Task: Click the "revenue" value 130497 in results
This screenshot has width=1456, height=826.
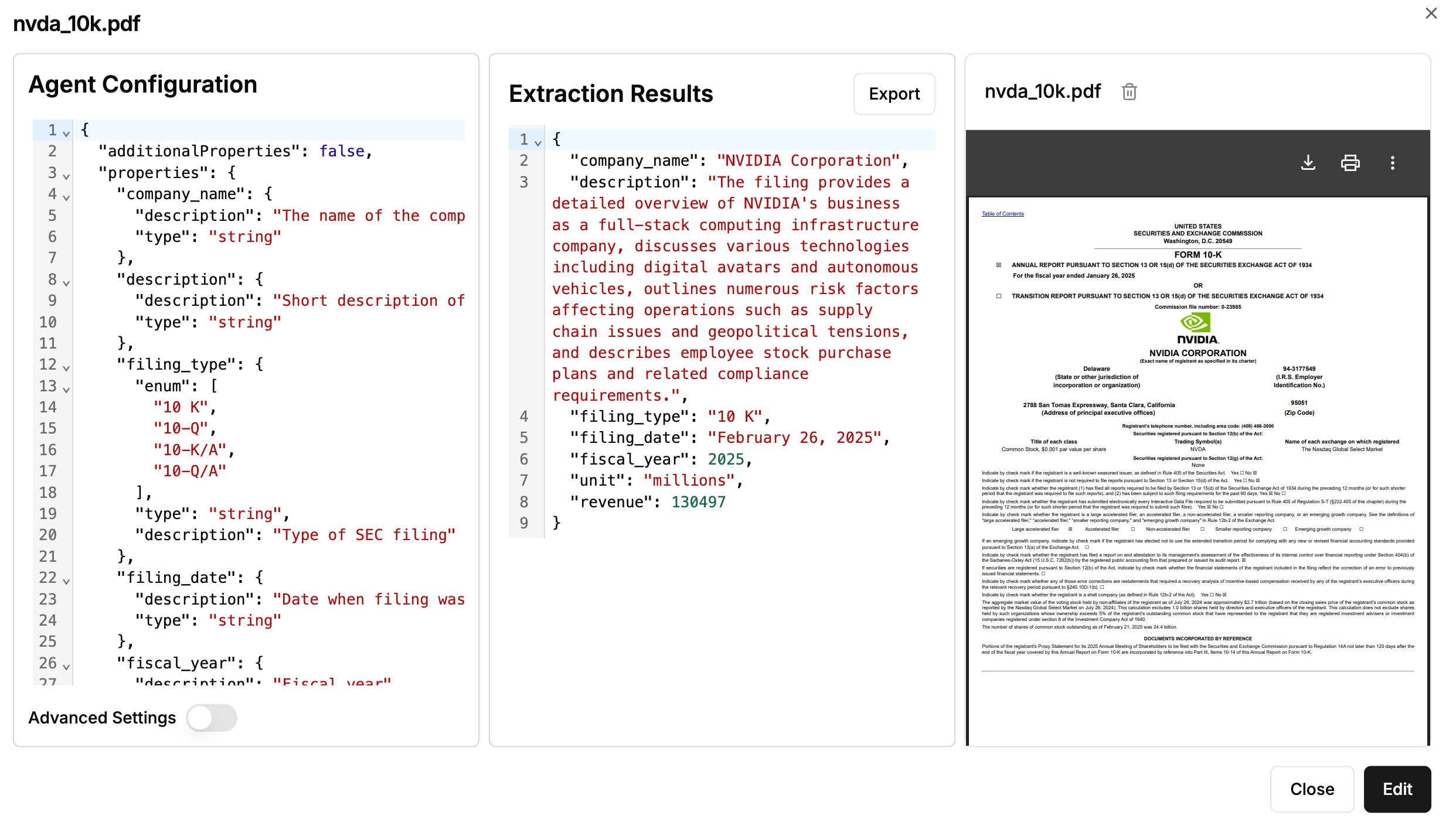Action: click(698, 502)
